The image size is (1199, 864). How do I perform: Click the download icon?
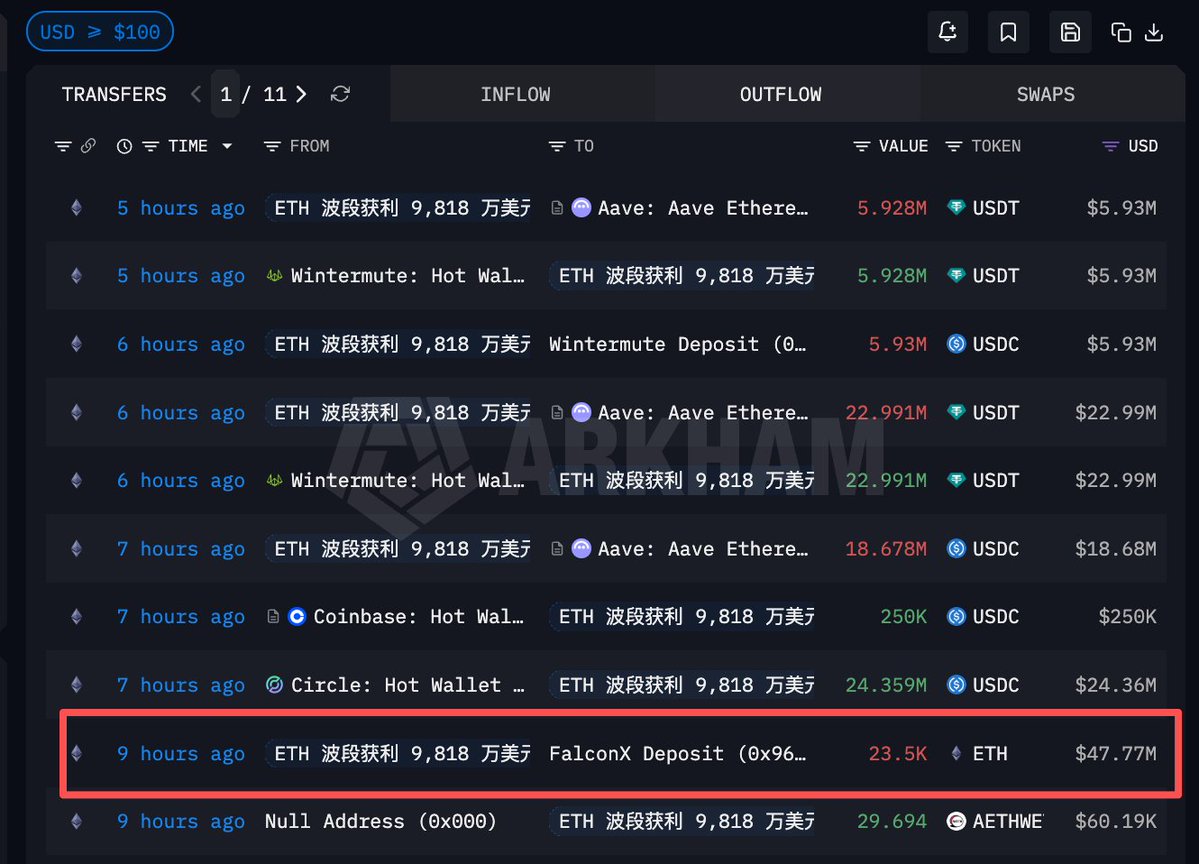1154,32
